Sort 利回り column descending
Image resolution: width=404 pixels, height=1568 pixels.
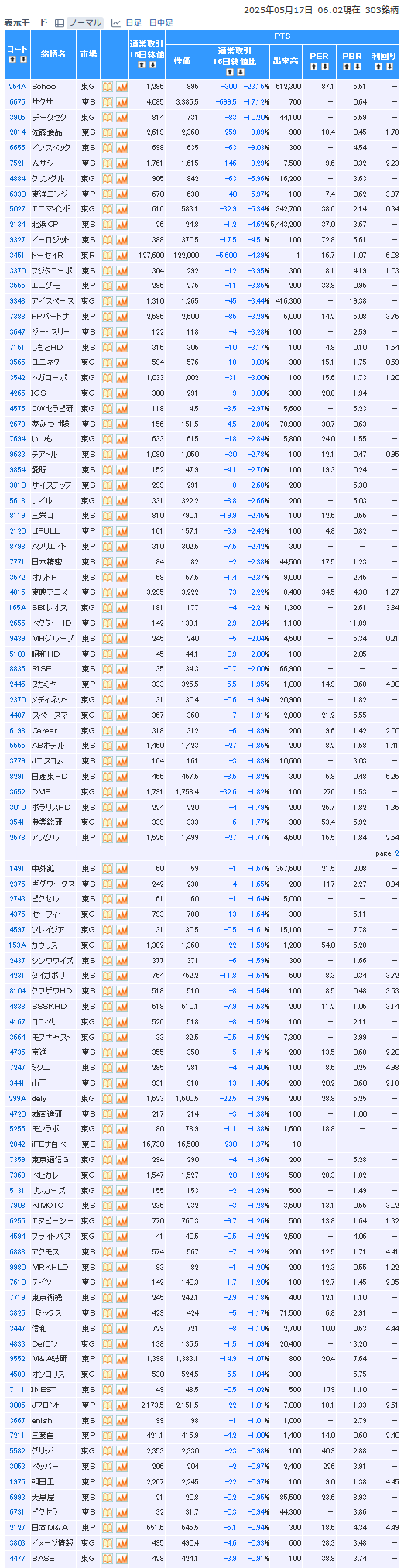(390, 66)
